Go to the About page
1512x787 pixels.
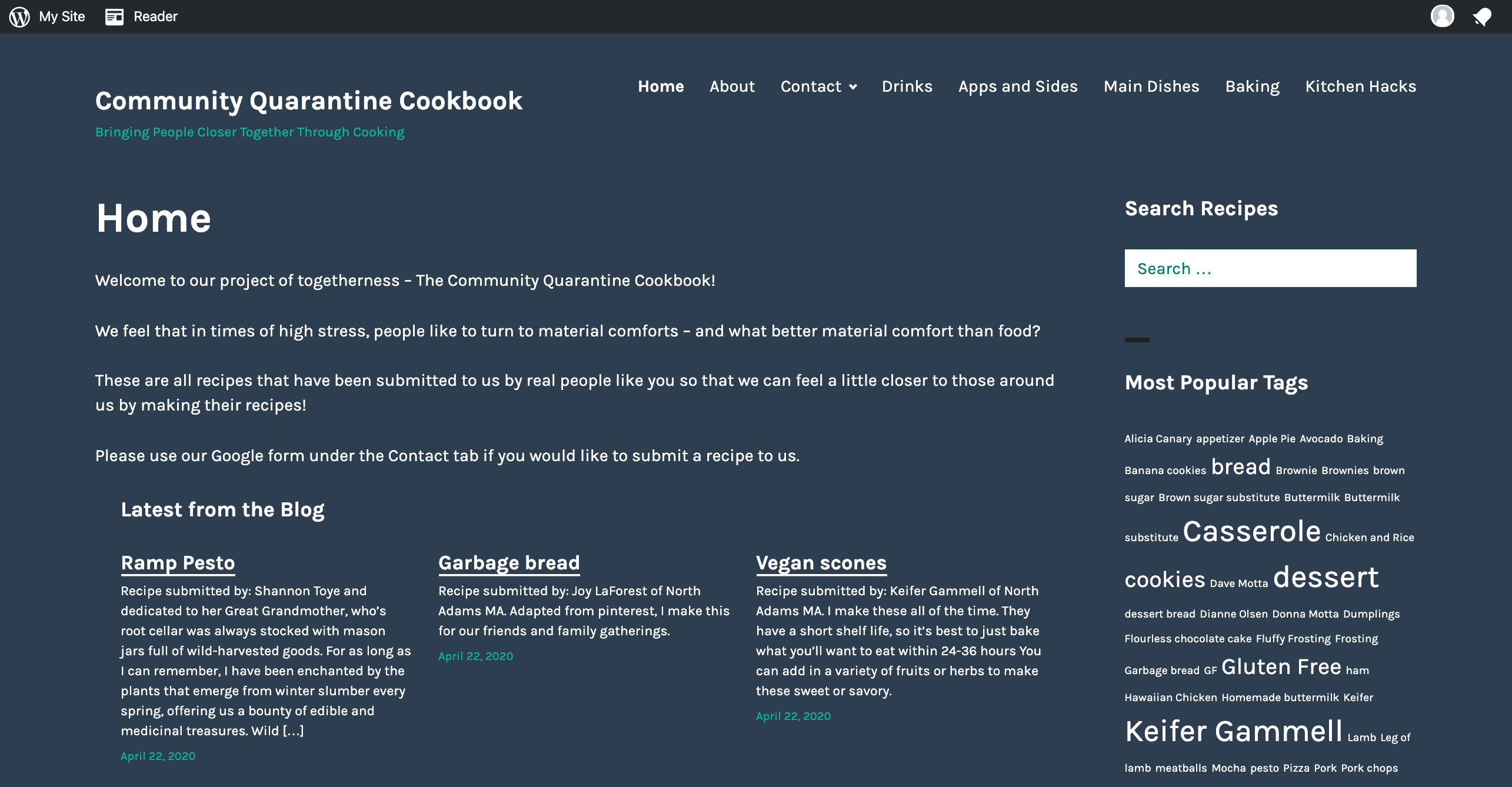[x=732, y=86]
